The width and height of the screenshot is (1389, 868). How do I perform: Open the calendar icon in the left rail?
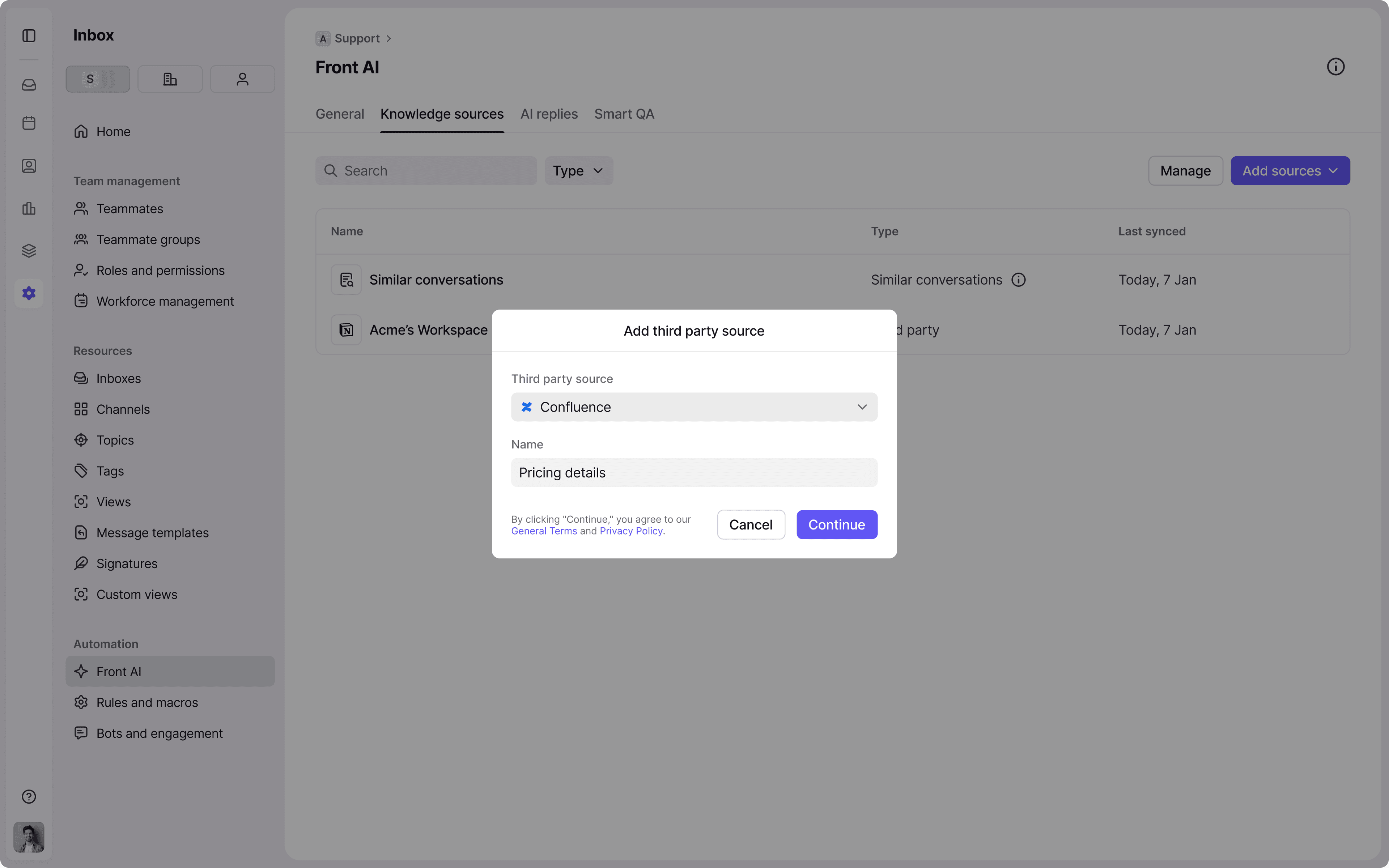(29, 122)
